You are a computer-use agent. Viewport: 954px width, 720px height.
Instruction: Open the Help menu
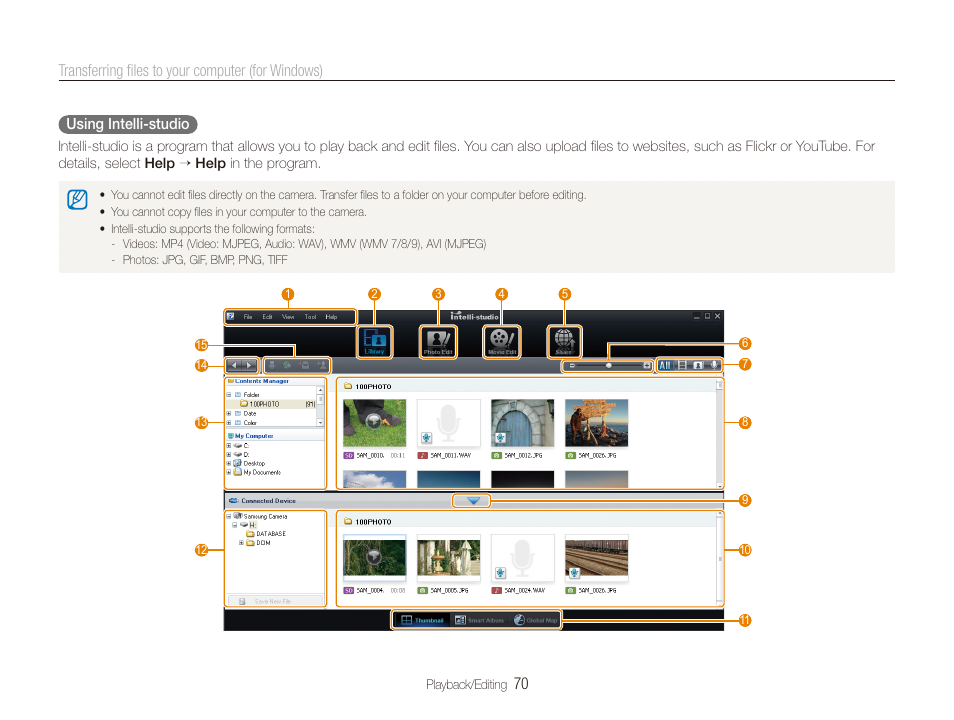tap(331, 316)
